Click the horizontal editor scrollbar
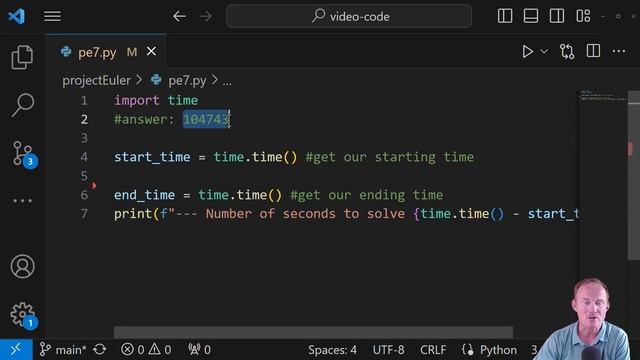The image size is (640, 360). click(313, 332)
